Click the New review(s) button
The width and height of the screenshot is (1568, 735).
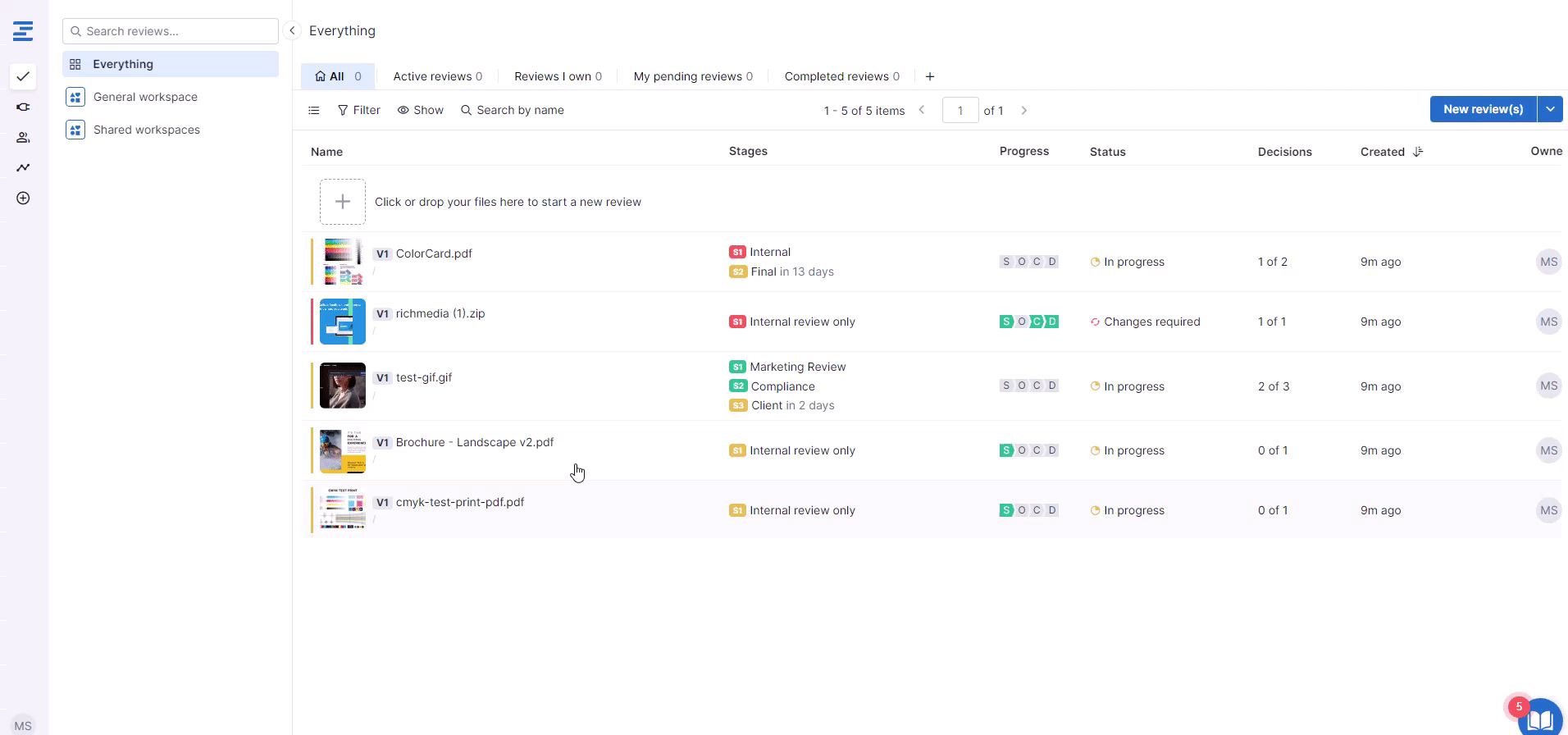(1483, 109)
